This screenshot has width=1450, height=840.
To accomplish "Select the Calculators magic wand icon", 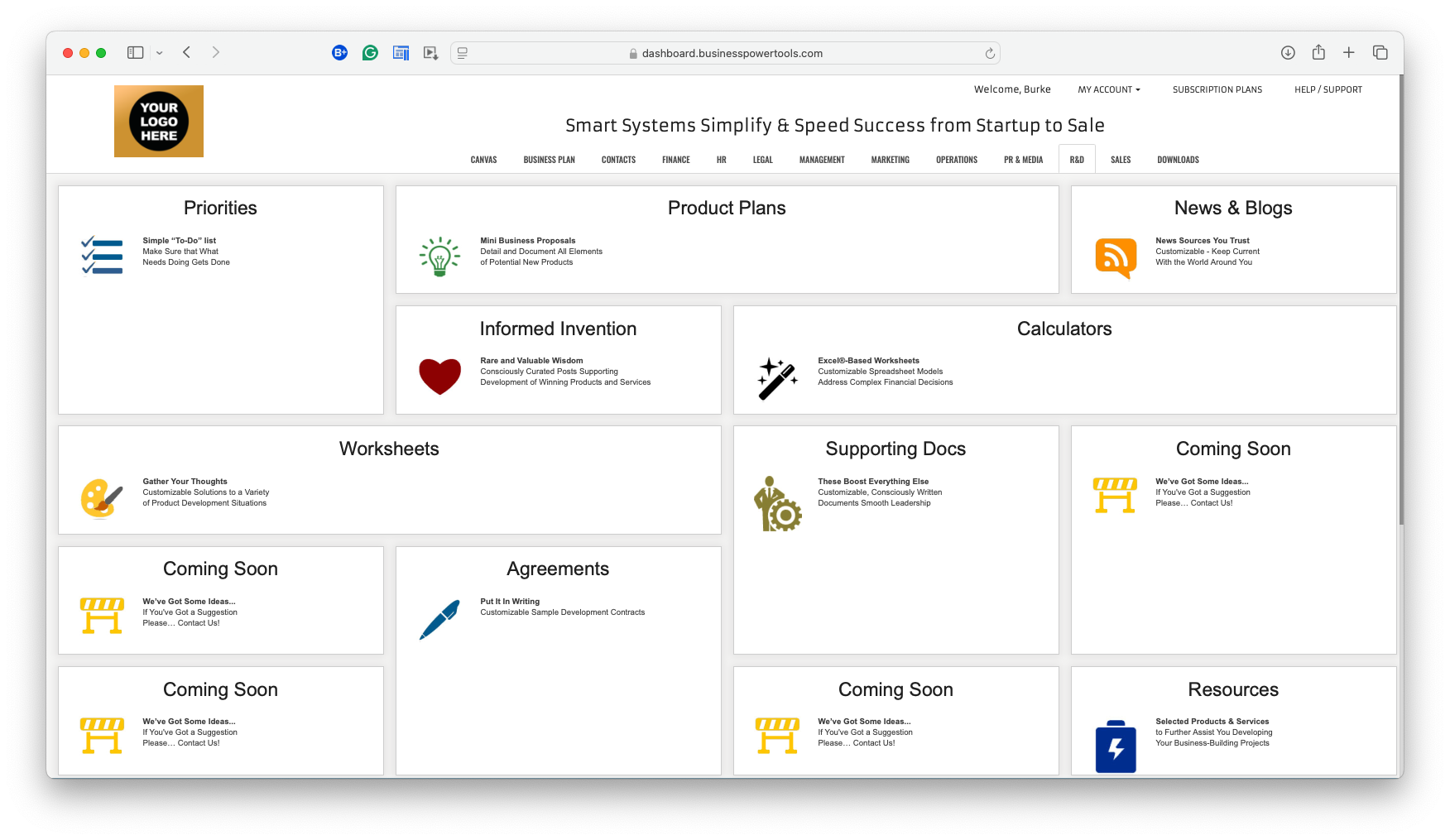I will pyautogui.click(x=777, y=376).
